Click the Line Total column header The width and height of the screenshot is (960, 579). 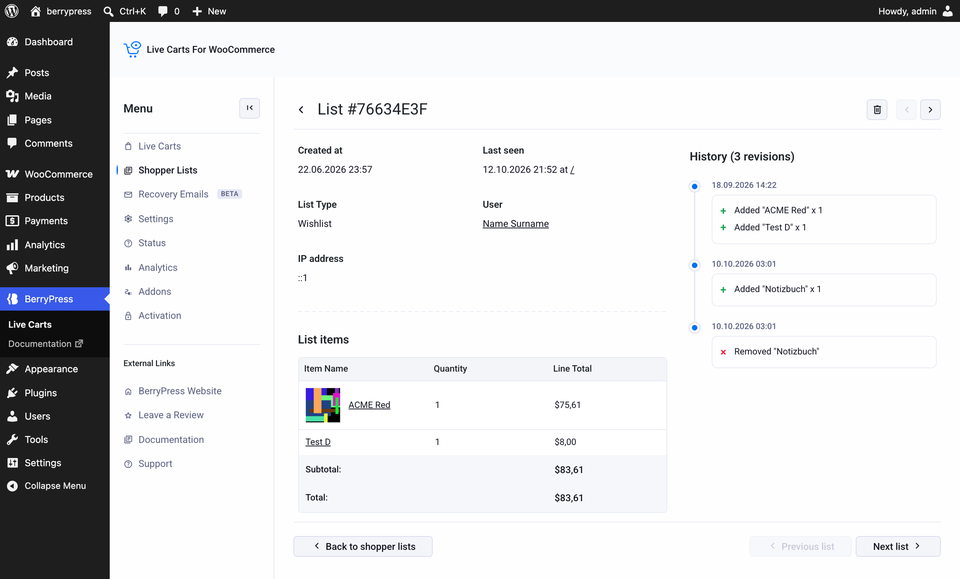572,368
